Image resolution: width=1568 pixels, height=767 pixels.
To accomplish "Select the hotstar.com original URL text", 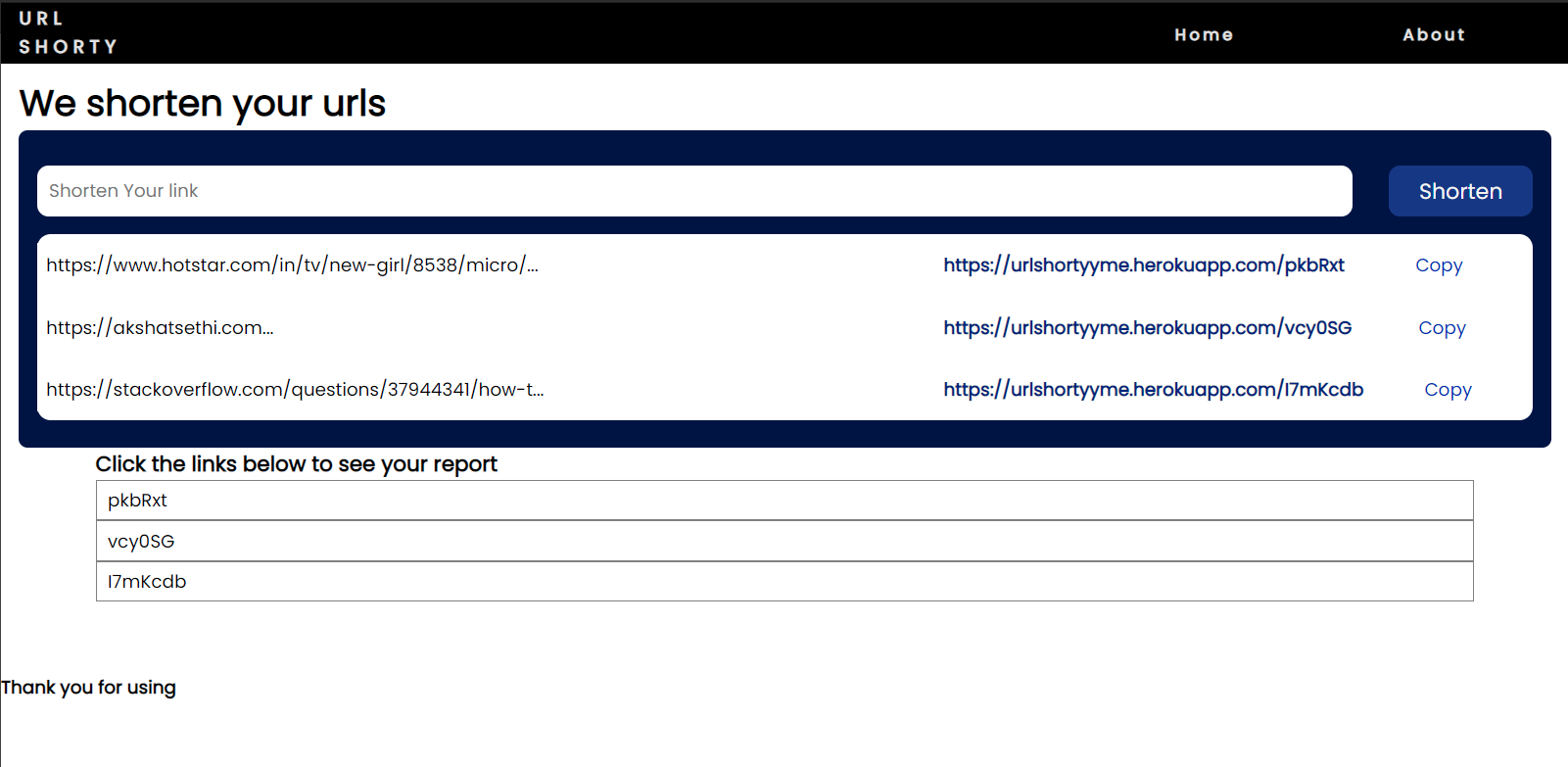I will click(x=292, y=265).
